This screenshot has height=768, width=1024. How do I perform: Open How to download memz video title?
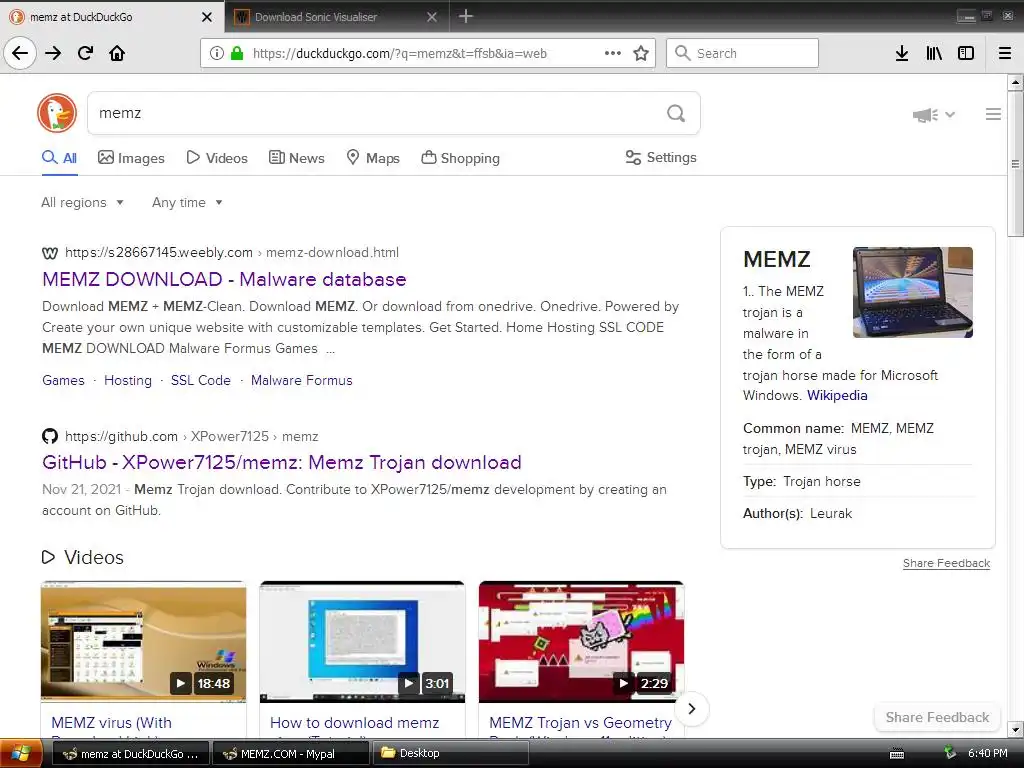[x=355, y=723]
